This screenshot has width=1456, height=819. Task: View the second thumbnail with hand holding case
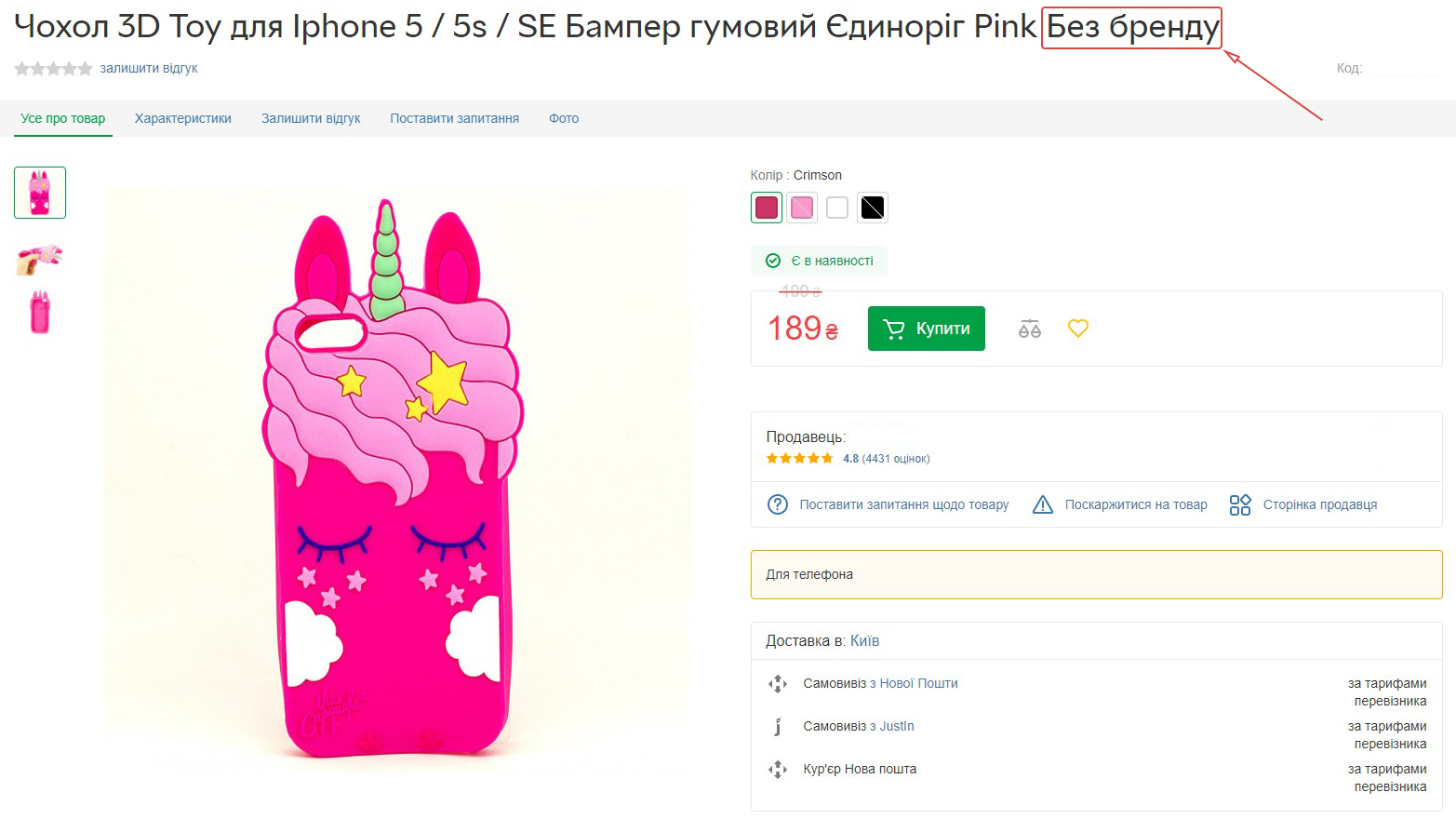click(40, 259)
